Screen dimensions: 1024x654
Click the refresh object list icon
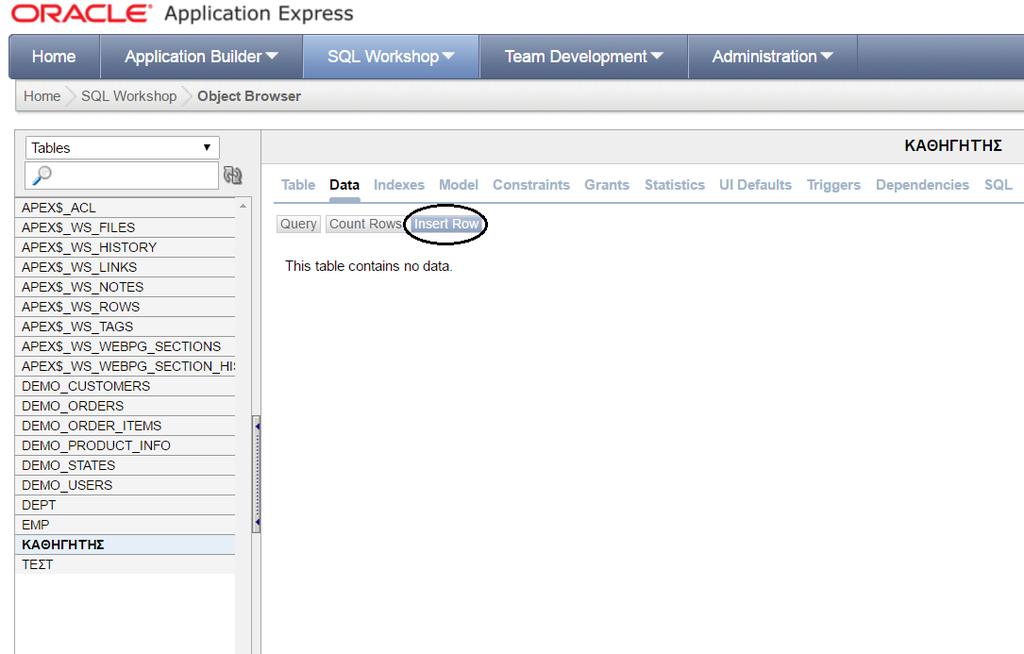point(232,175)
